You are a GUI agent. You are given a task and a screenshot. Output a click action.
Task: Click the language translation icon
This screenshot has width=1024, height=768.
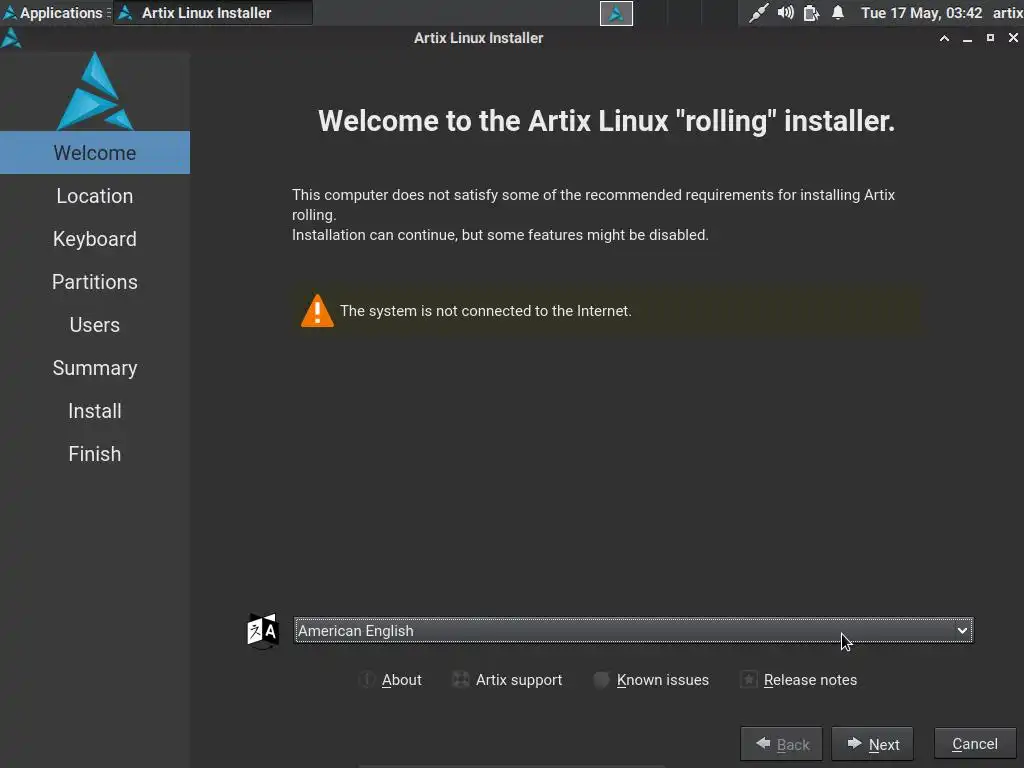(263, 631)
